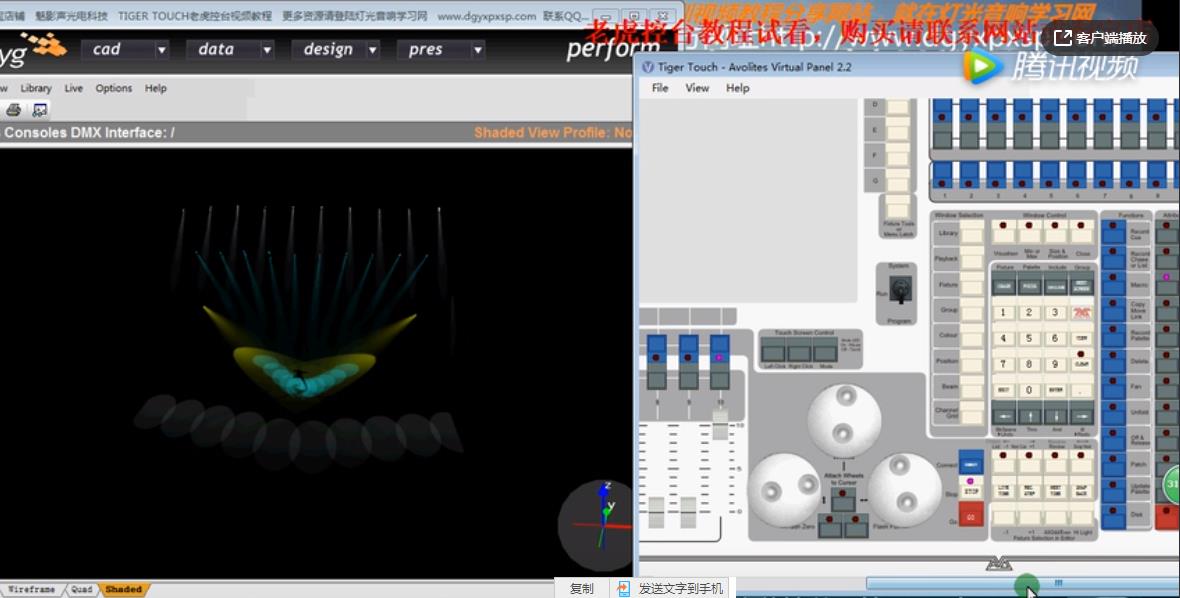Toggle the Attach Wheels to Cursor button
Viewport: 1180px width, 598px height.
coord(843,499)
